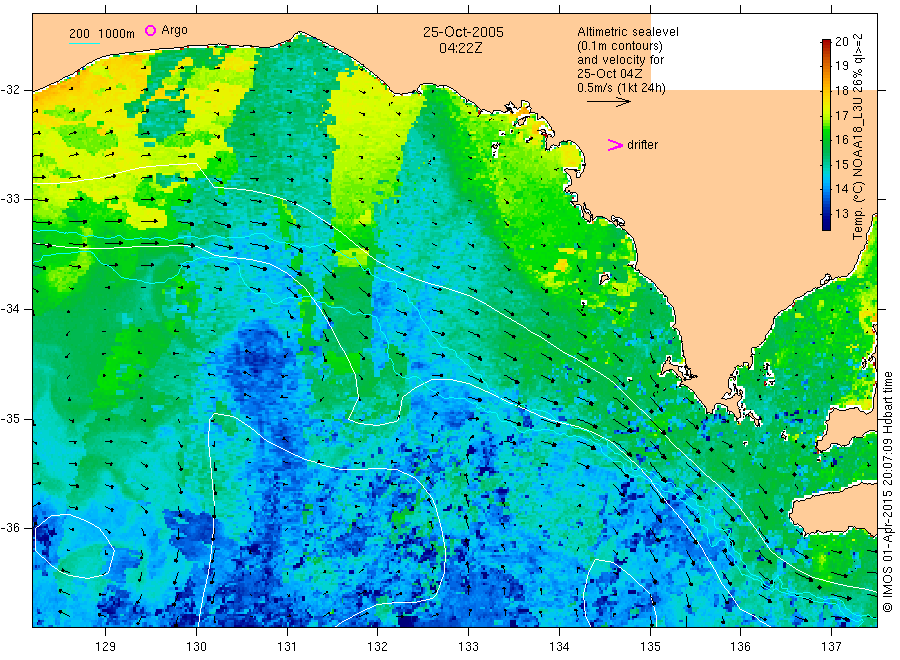The image size is (900, 660).
Task: Click the 133 longitude axis label
Action: point(468,647)
